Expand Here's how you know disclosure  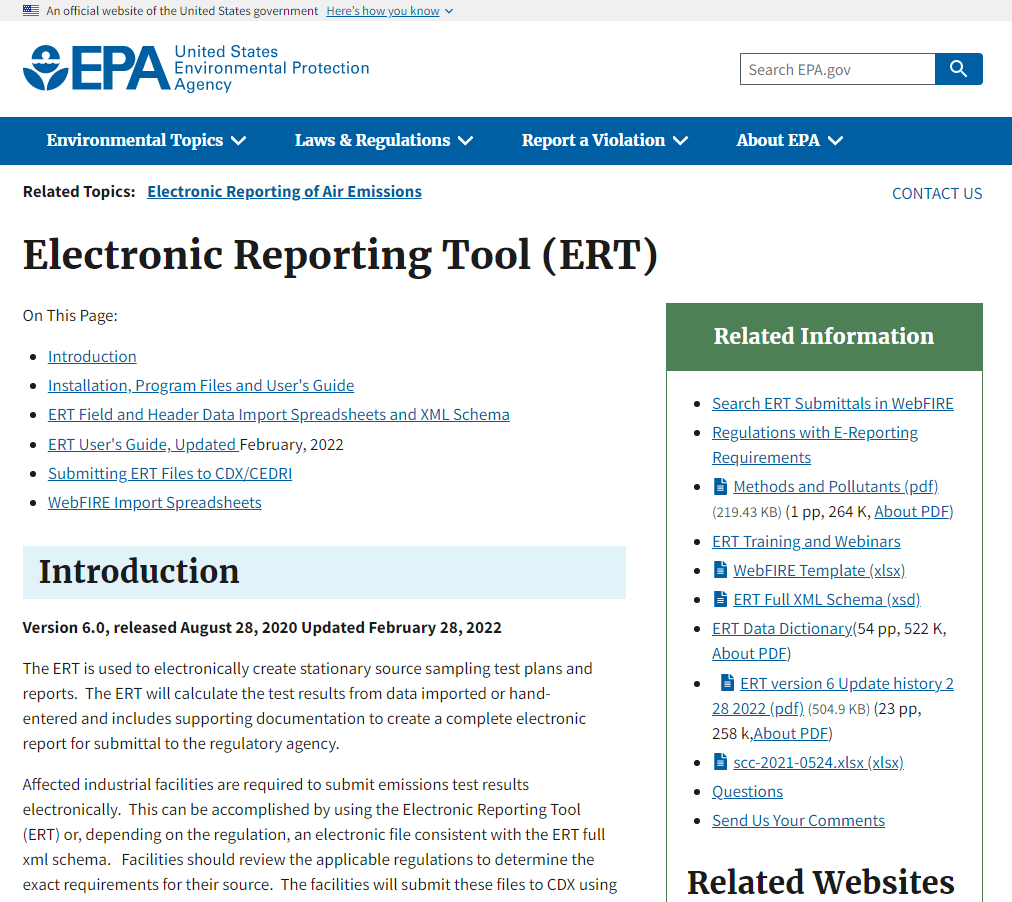(390, 11)
